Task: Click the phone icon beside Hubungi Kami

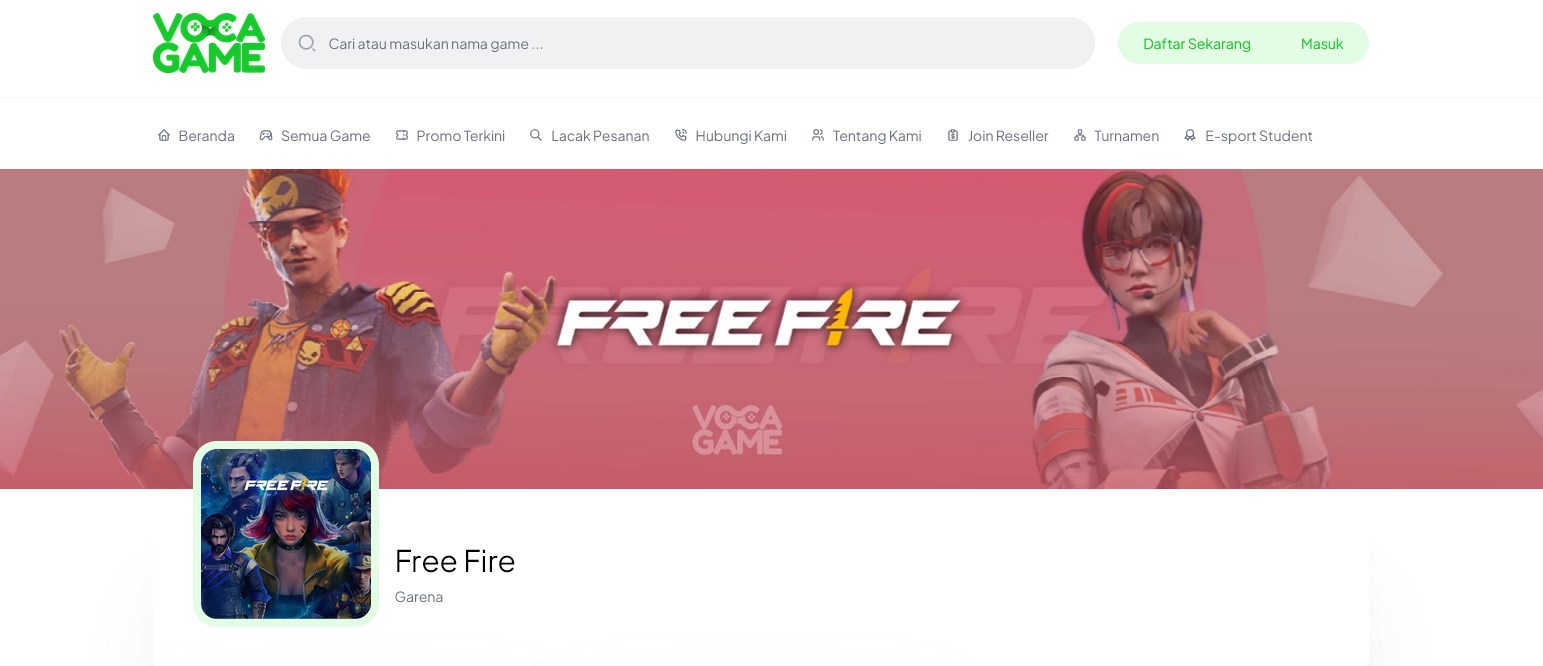Action: 681,135
